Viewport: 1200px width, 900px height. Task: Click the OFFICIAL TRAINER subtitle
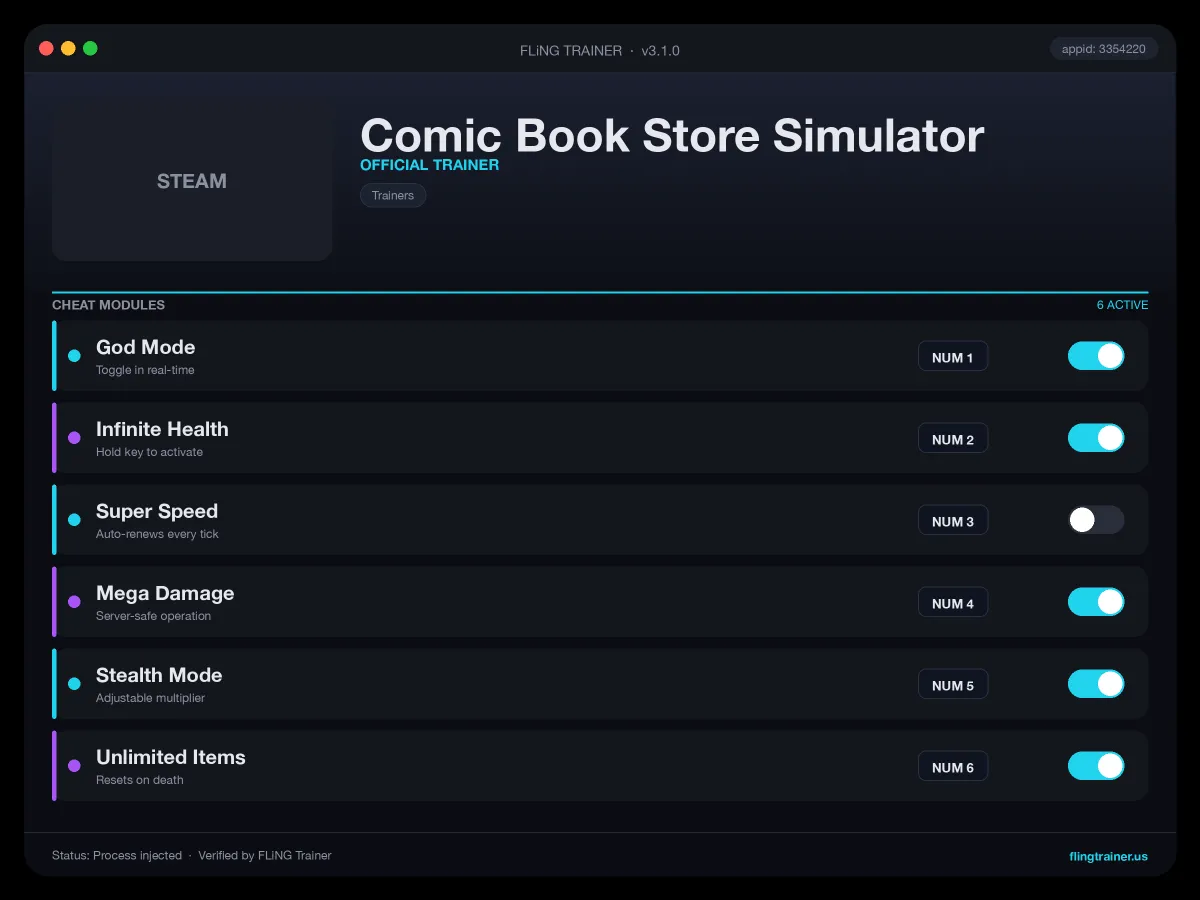tap(429, 165)
